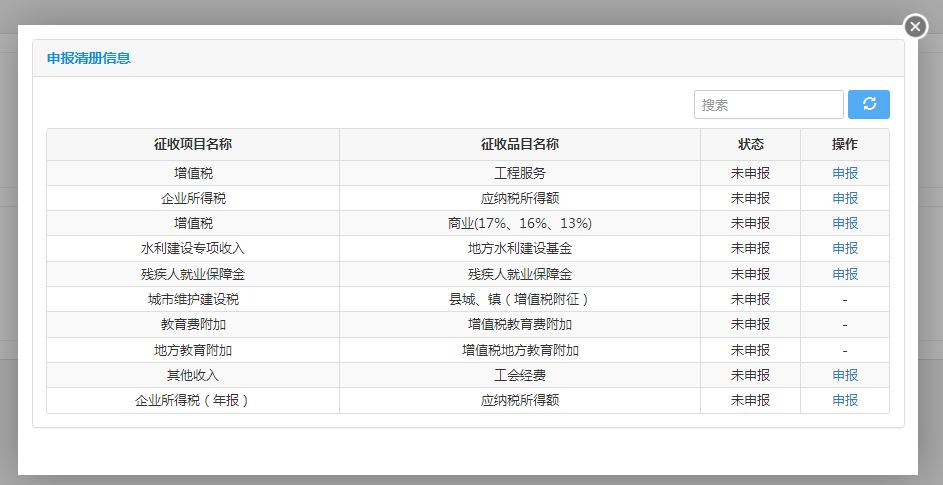Viewport: 943px width, 485px height.
Task: Click the 征收项目名称 column header
Action: pos(193,144)
